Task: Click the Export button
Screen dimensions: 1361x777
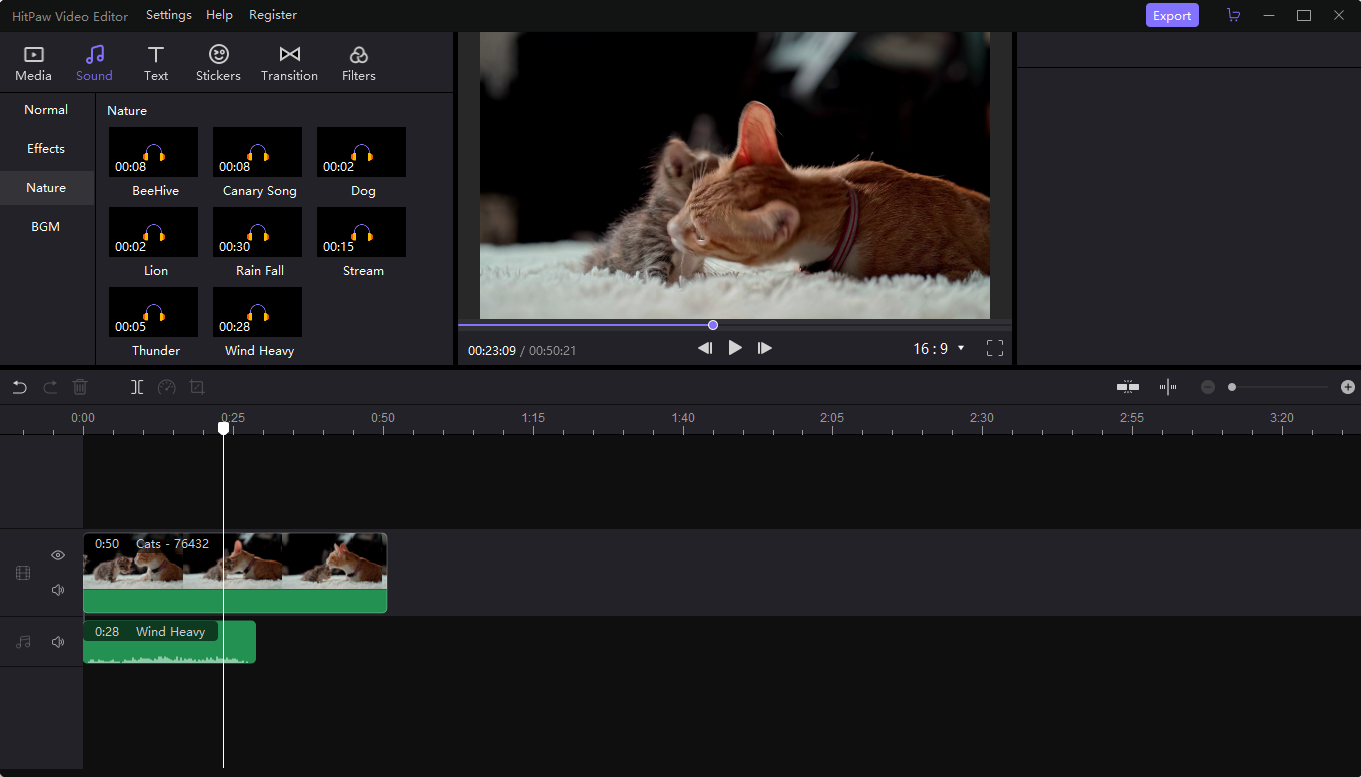Action: [x=1172, y=15]
